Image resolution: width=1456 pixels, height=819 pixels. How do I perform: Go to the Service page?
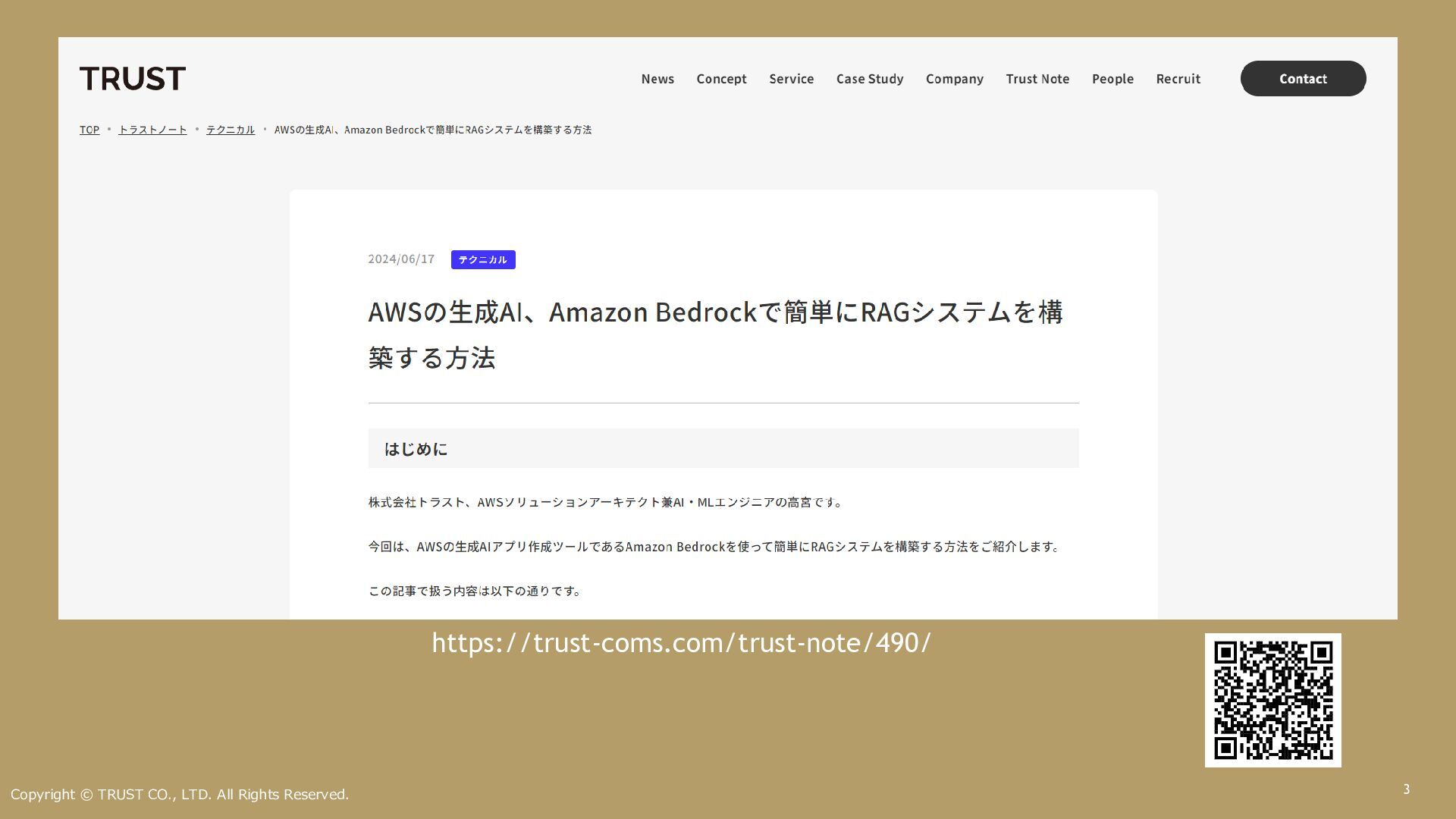point(791,79)
